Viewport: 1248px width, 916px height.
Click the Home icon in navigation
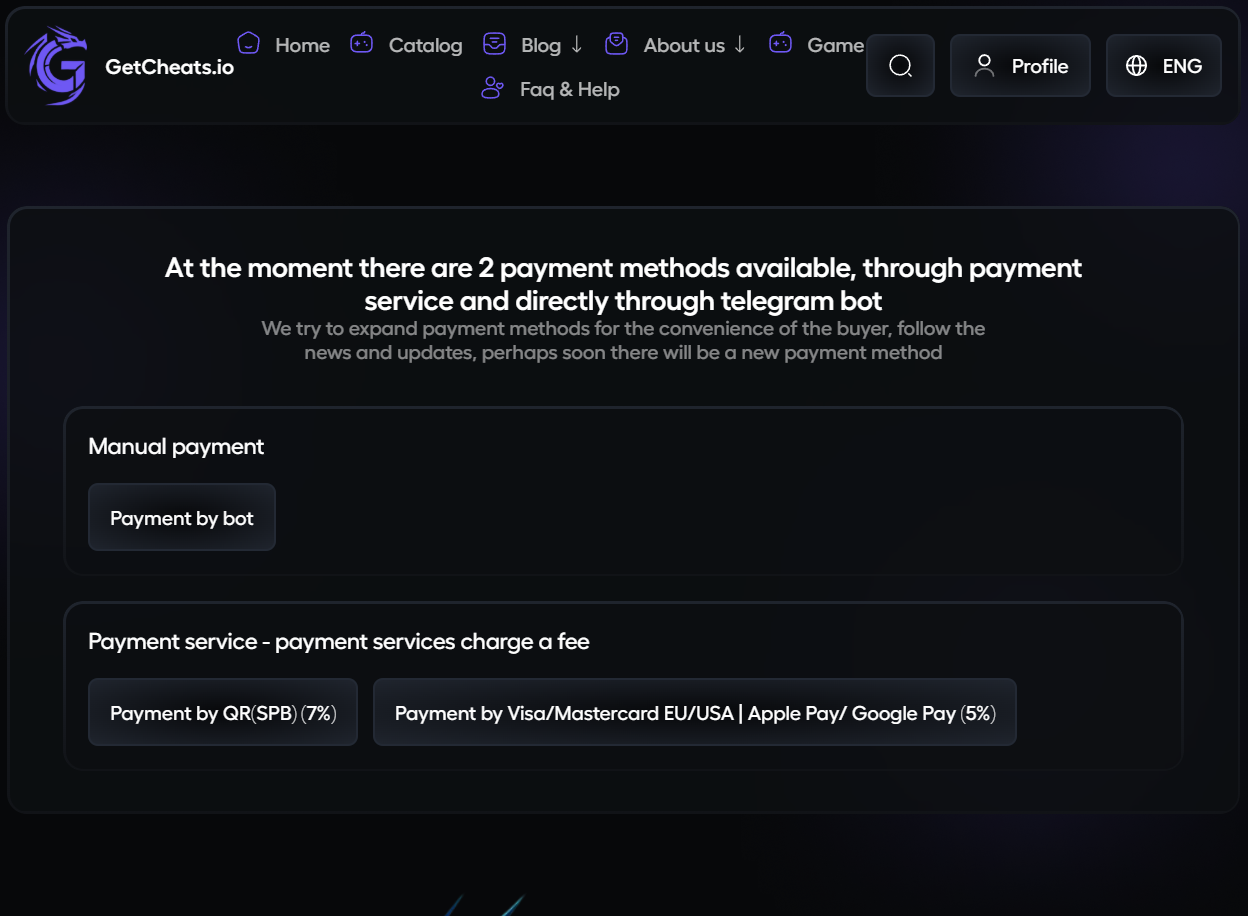pos(248,43)
